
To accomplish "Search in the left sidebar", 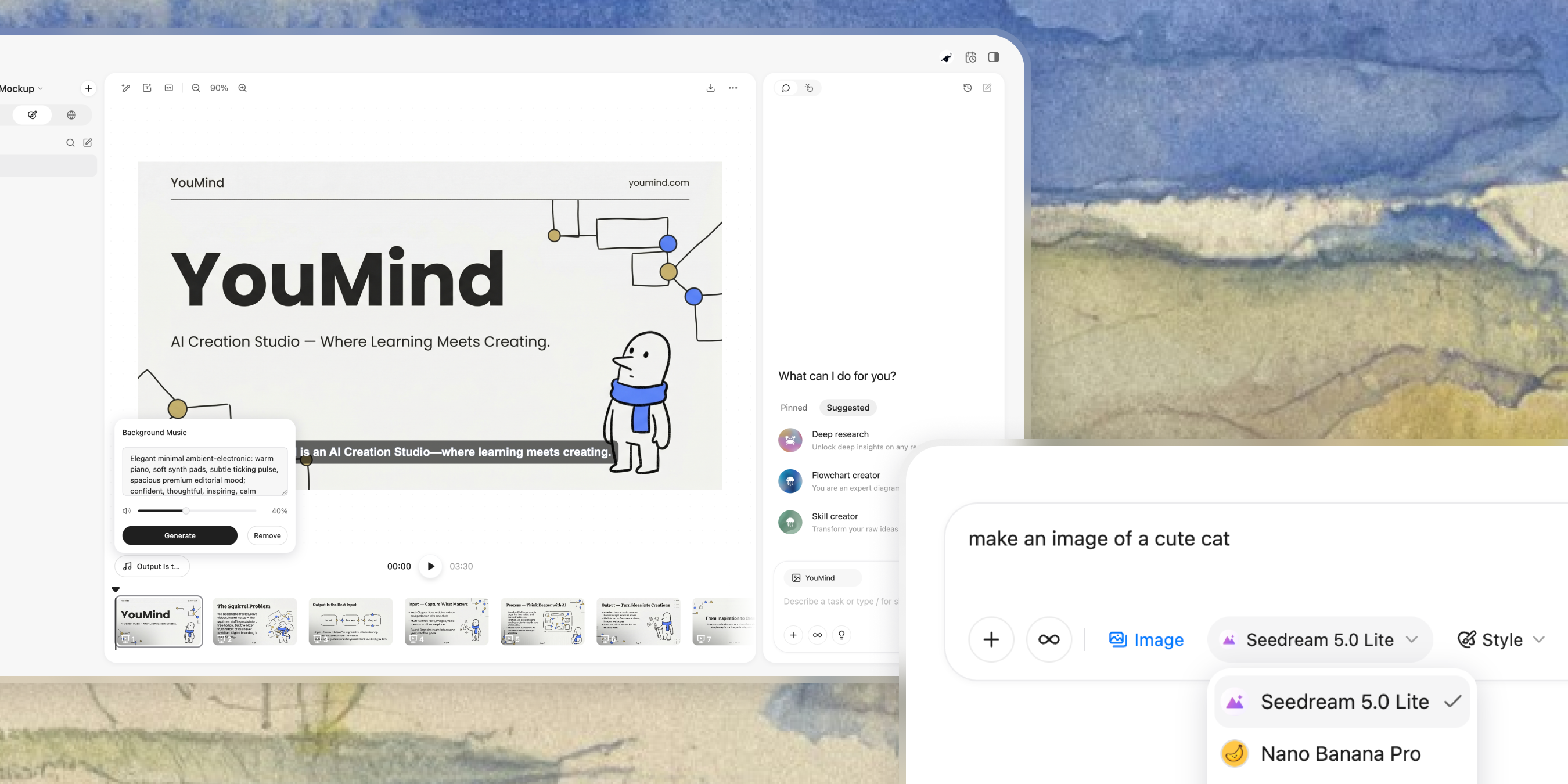I will pos(71,142).
